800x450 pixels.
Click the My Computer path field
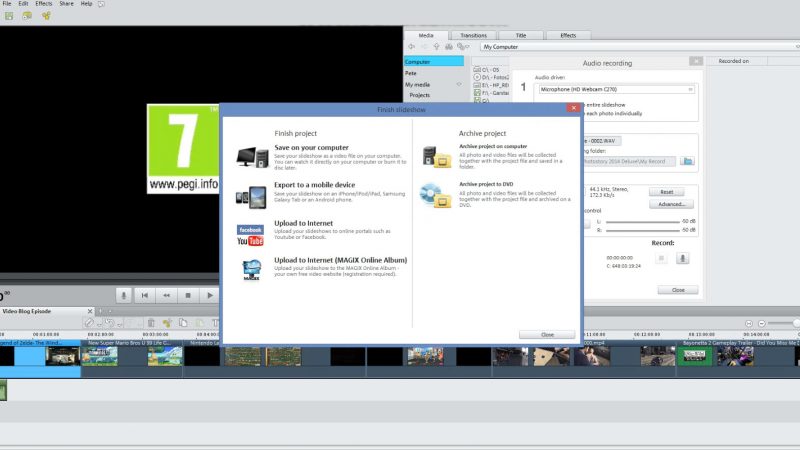(640, 47)
